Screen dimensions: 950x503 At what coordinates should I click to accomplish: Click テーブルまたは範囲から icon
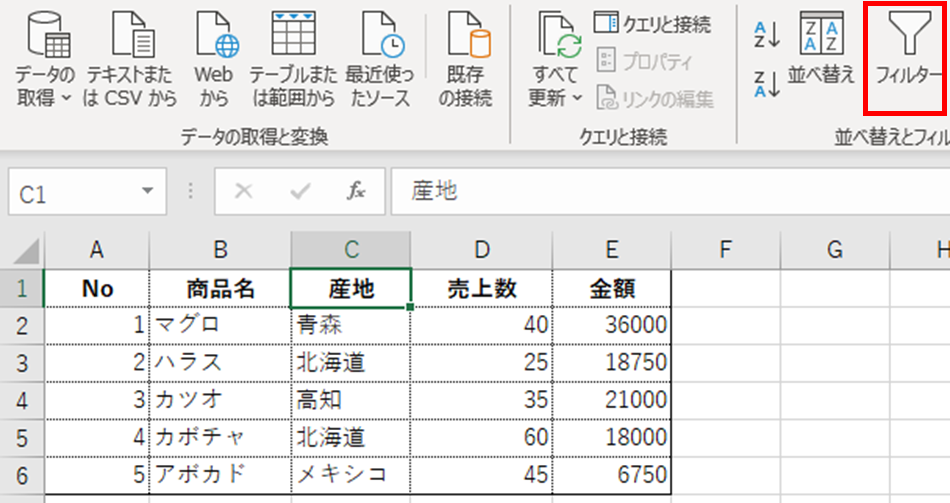pos(293,40)
